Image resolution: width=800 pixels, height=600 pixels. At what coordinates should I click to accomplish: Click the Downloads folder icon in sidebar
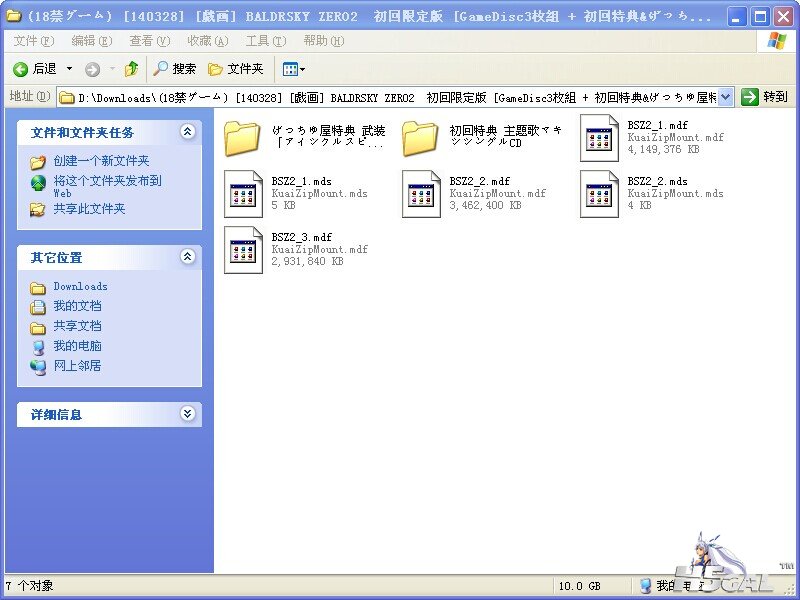(x=38, y=288)
